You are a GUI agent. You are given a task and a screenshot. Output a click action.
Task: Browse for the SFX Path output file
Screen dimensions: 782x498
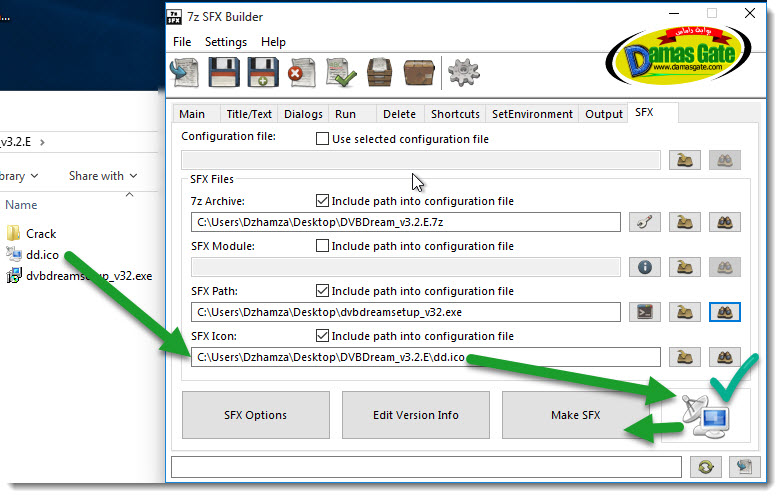tap(685, 313)
